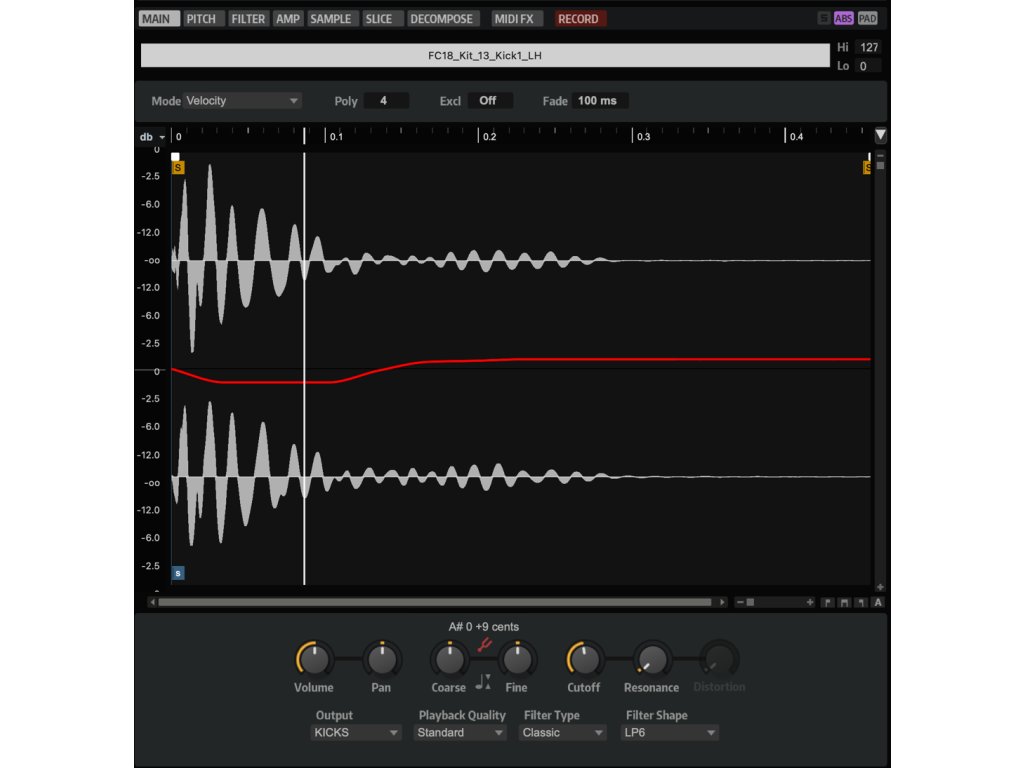Viewport: 1024px width, 768px height.
Task: Click the zoom to start marker icon
Action: point(827,602)
